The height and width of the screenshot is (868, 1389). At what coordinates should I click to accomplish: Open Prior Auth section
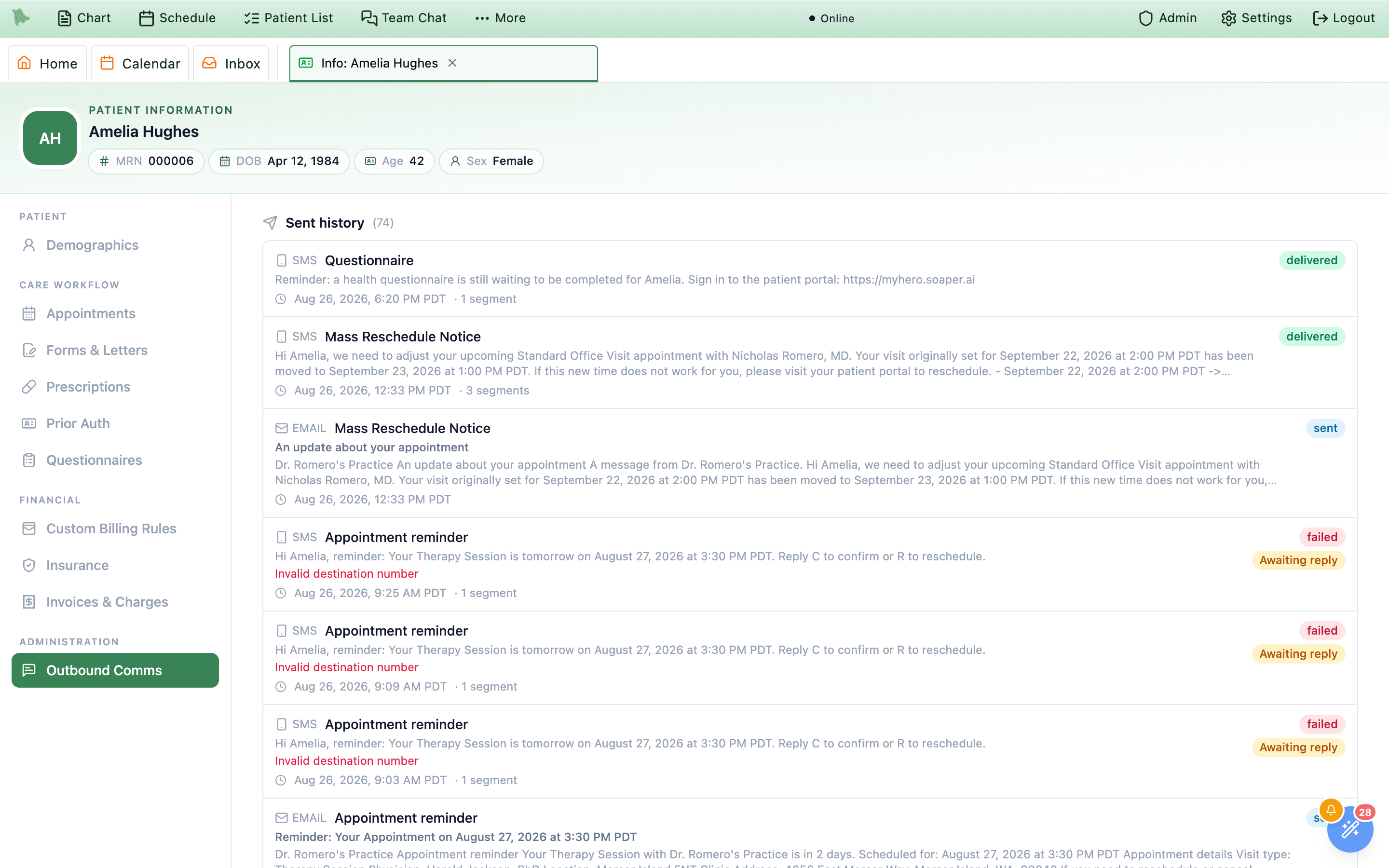coord(115,424)
